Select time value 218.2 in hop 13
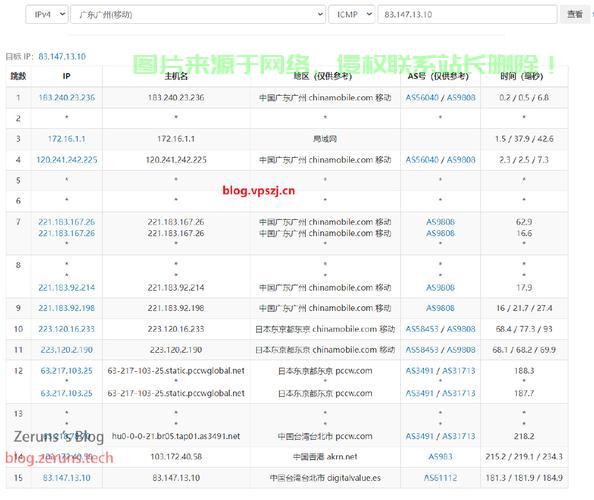Image resolution: width=594 pixels, height=500 pixels. click(x=524, y=436)
